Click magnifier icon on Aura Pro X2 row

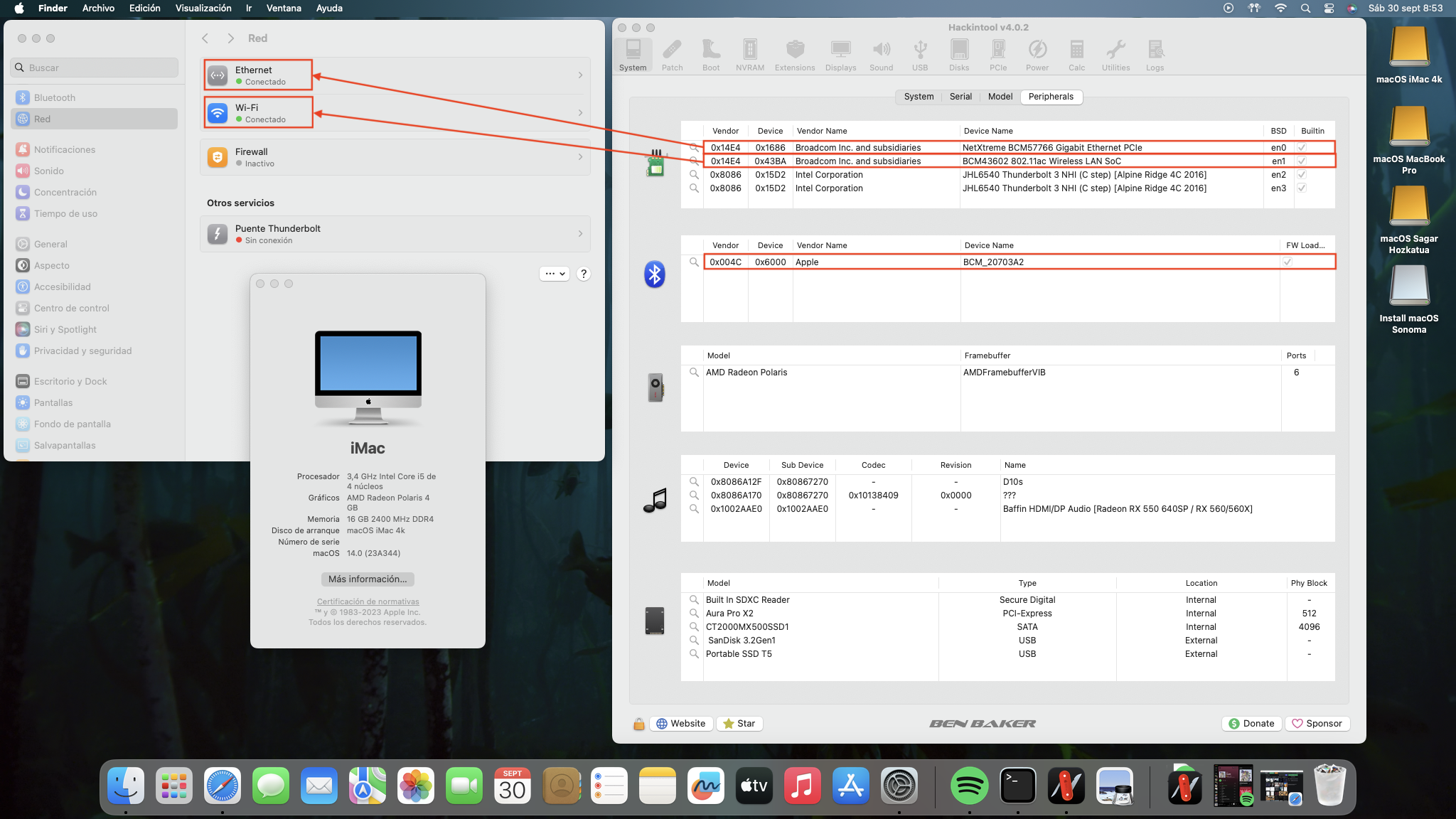click(x=694, y=614)
